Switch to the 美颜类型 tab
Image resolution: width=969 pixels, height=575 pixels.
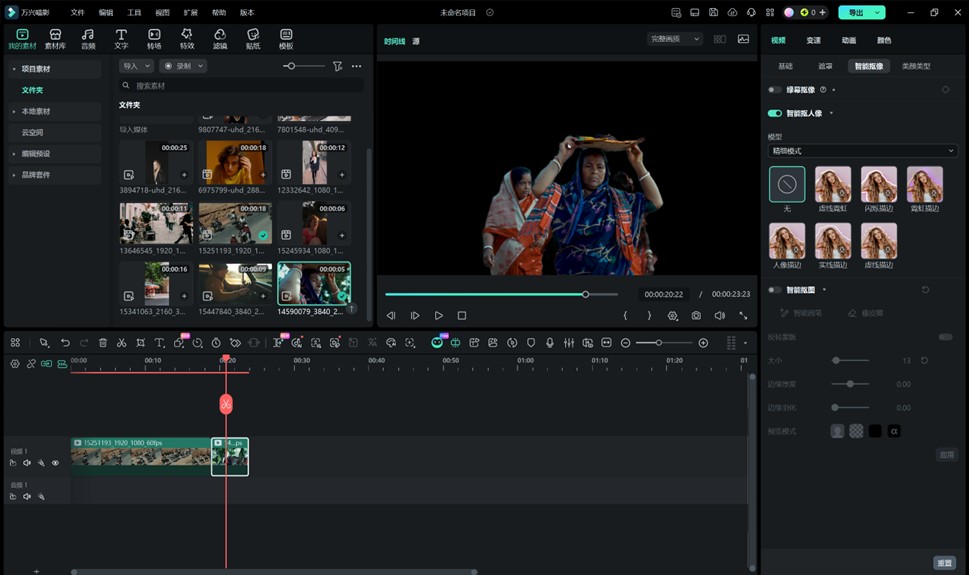pyautogui.click(x=915, y=66)
